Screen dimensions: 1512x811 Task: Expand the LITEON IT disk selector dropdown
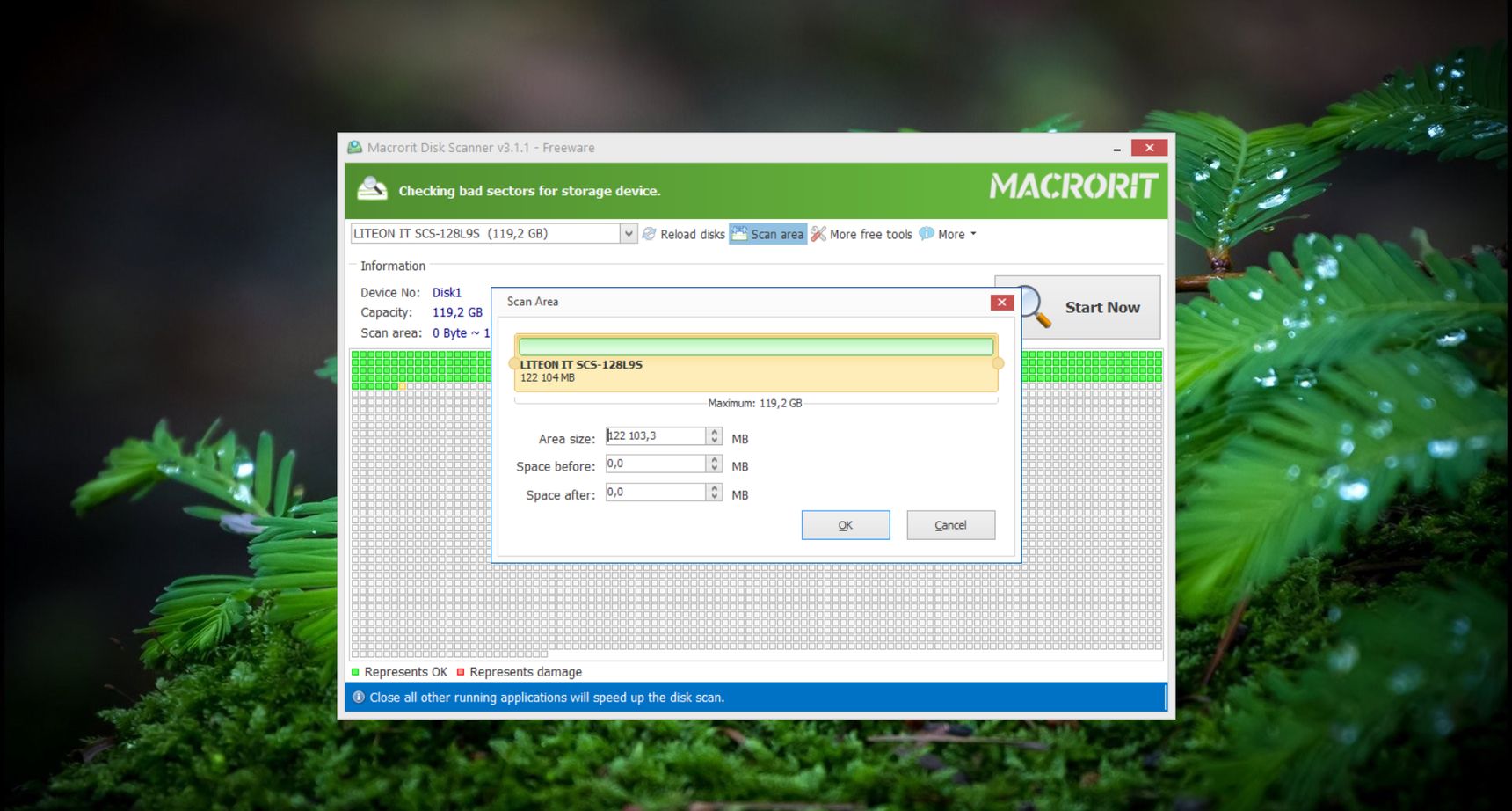point(629,234)
